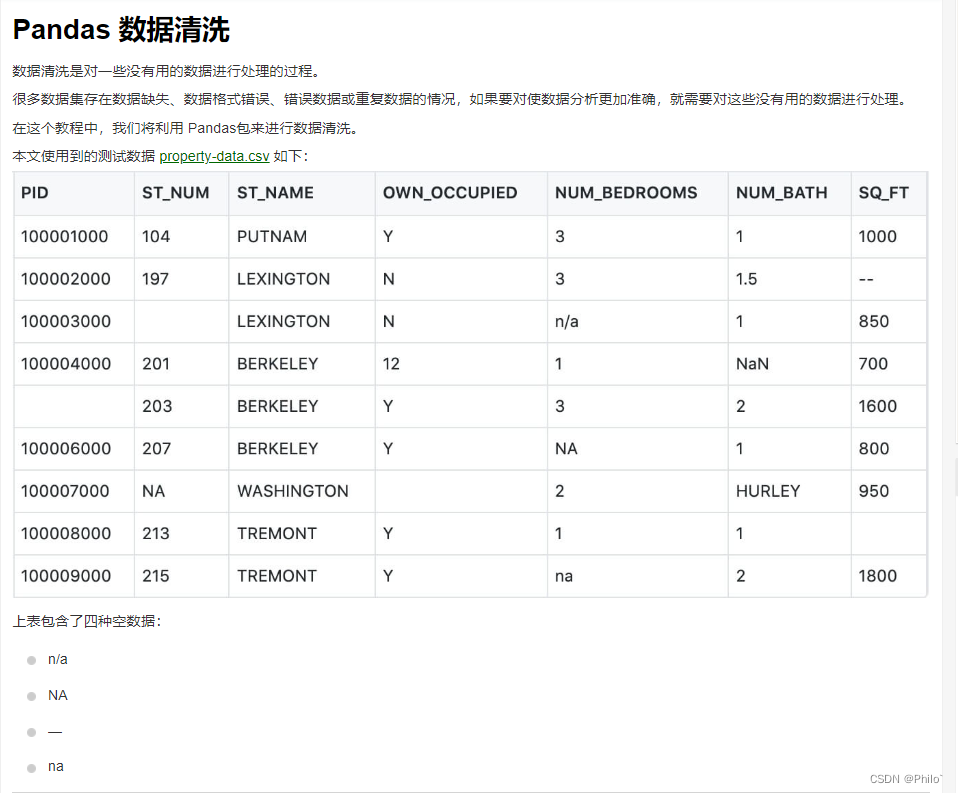Select the cell containing 100001000
This screenshot has width=958, height=793.
pos(74,236)
